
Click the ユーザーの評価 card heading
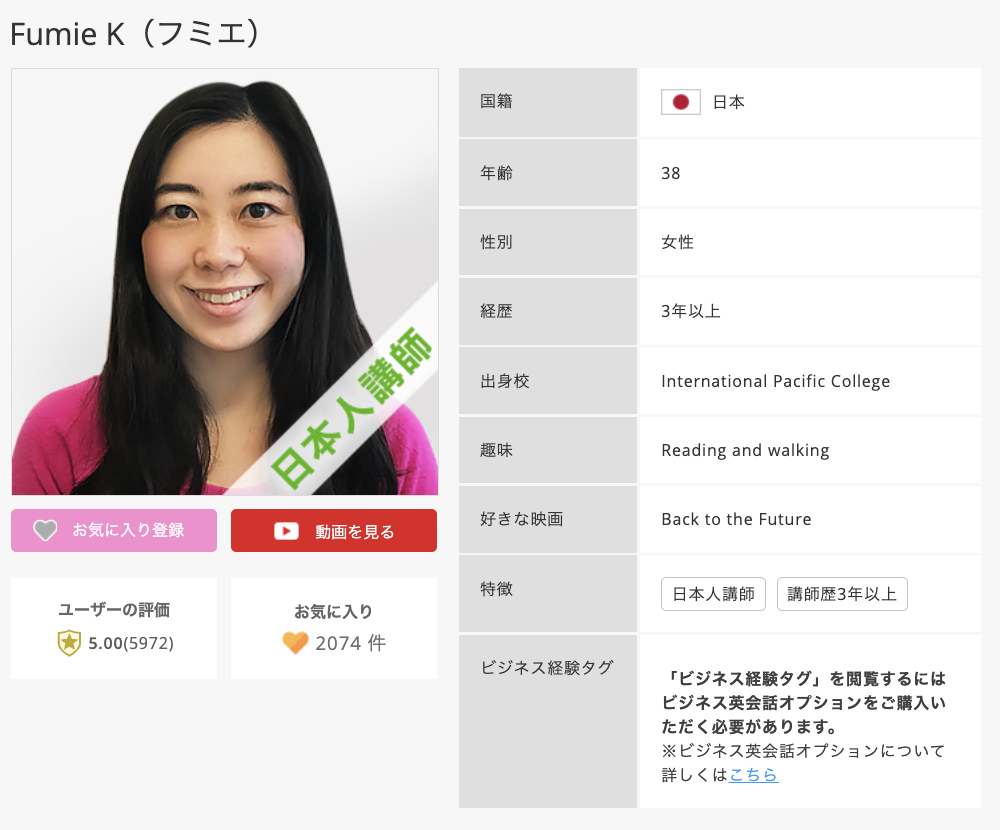(x=114, y=610)
